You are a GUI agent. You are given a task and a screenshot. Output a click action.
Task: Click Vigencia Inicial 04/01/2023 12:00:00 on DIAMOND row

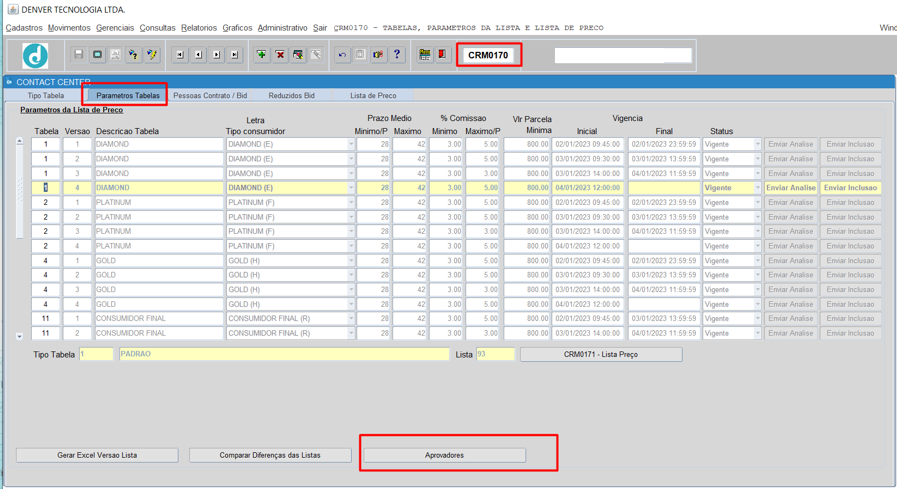point(588,188)
